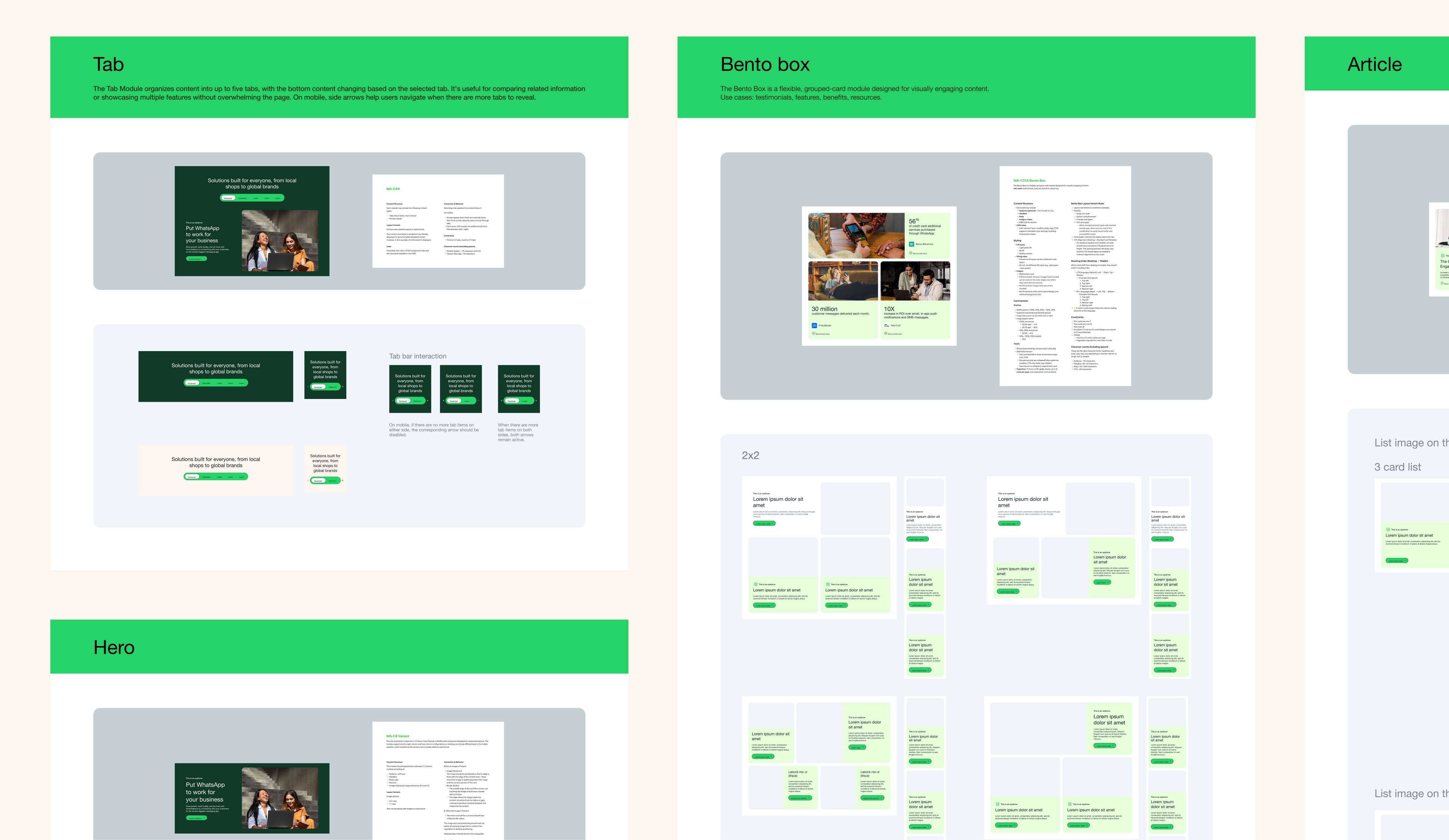This screenshot has width=1449, height=840.
Task: Click the Banco Bolivariano logo icon
Action: pyautogui.click(x=911, y=244)
